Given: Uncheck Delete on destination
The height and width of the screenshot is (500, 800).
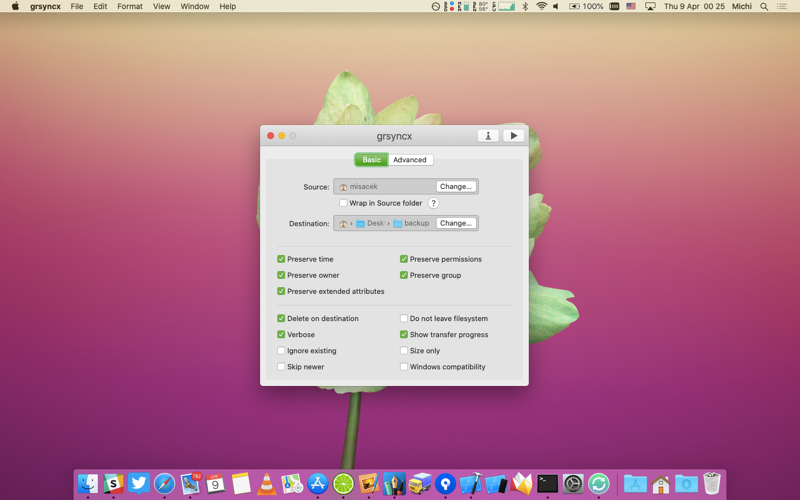Looking at the screenshot, I should coord(281,319).
